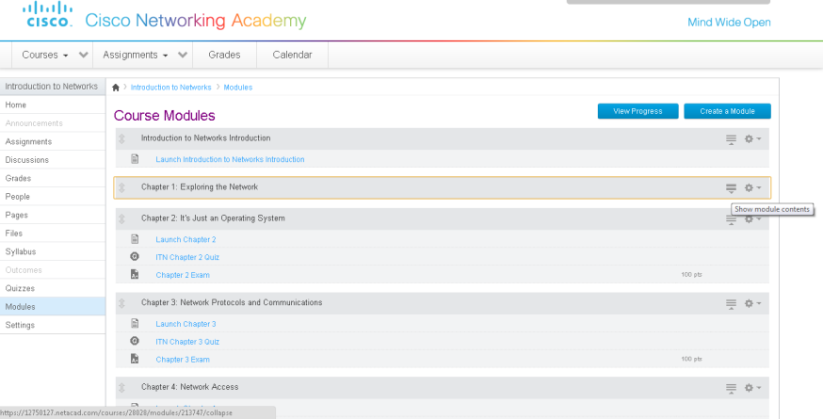Click the Chapter 4 collapse module icon
The height and width of the screenshot is (419, 823).
tap(731, 387)
